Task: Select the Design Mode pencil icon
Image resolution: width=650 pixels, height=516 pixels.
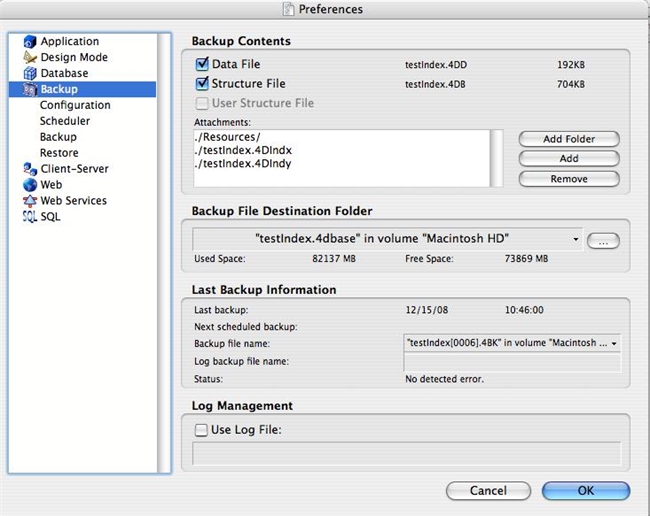Action: pos(29,58)
